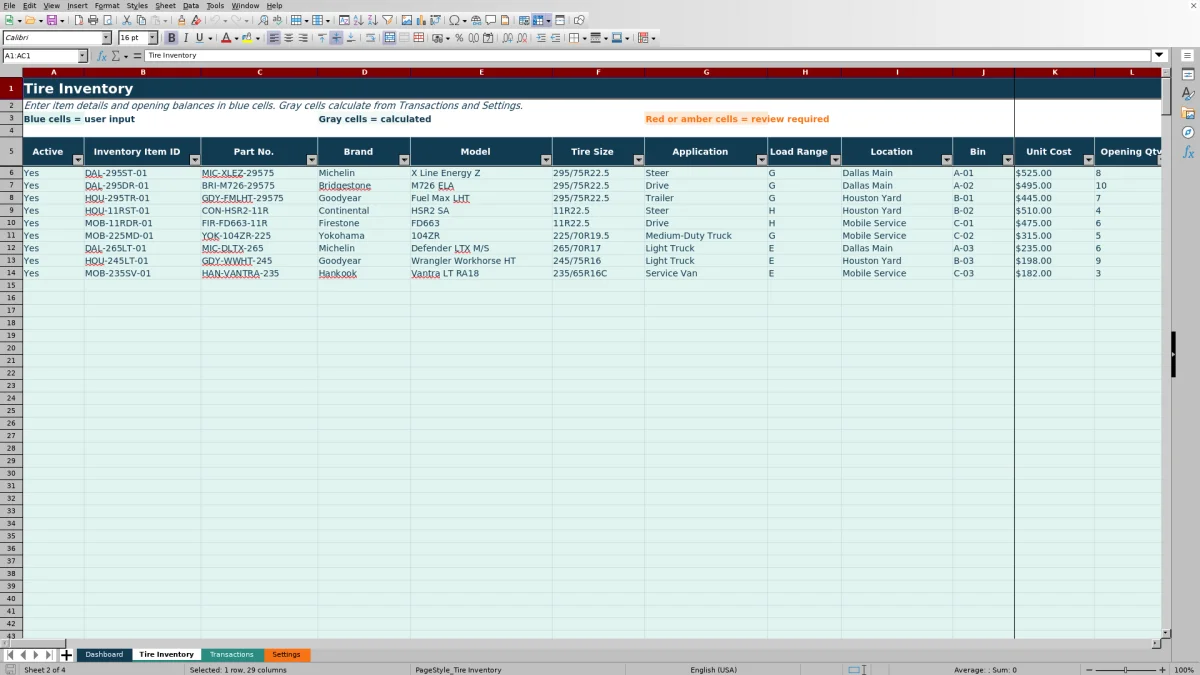Viewport: 1200px width, 675px height.
Task: Click the Insert Pivot Table icon
Action: point(435,20)
